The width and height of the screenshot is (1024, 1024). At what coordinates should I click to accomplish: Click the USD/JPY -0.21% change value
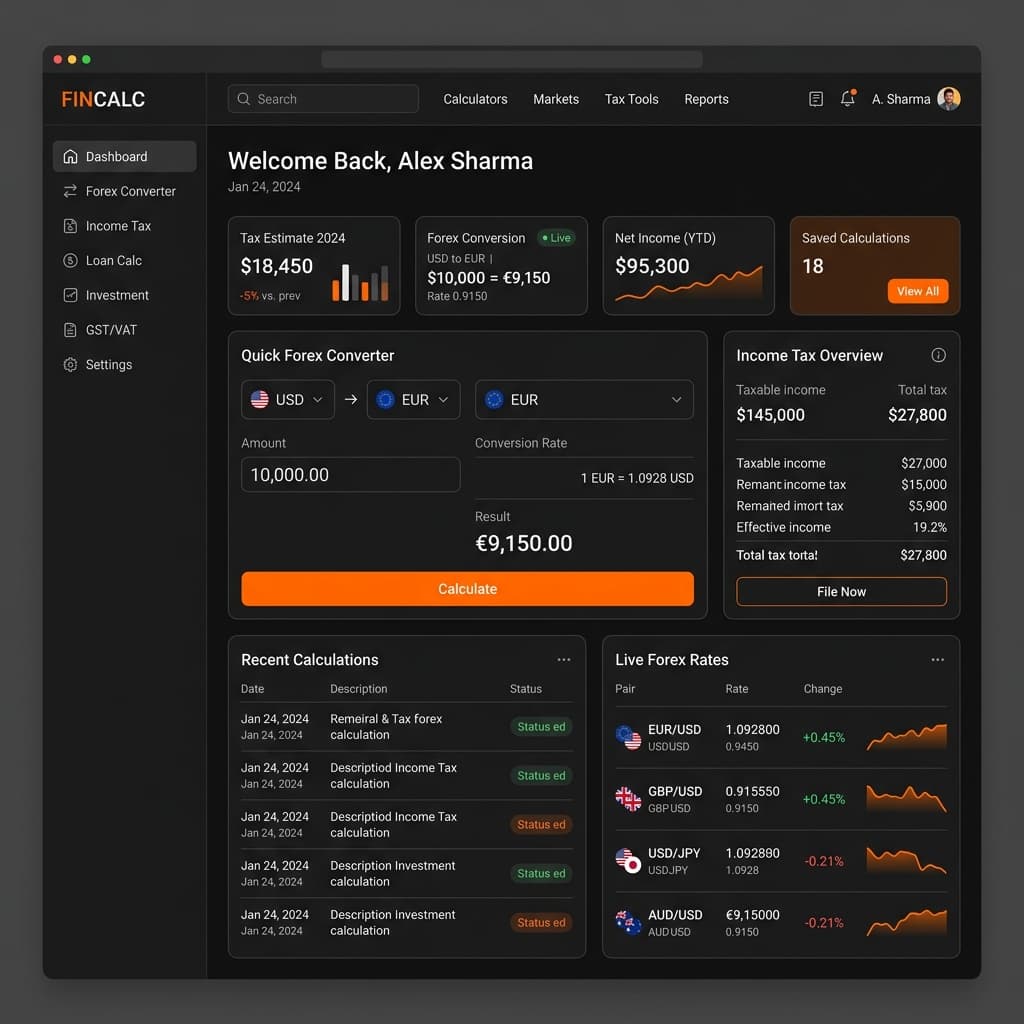[824, 861]
